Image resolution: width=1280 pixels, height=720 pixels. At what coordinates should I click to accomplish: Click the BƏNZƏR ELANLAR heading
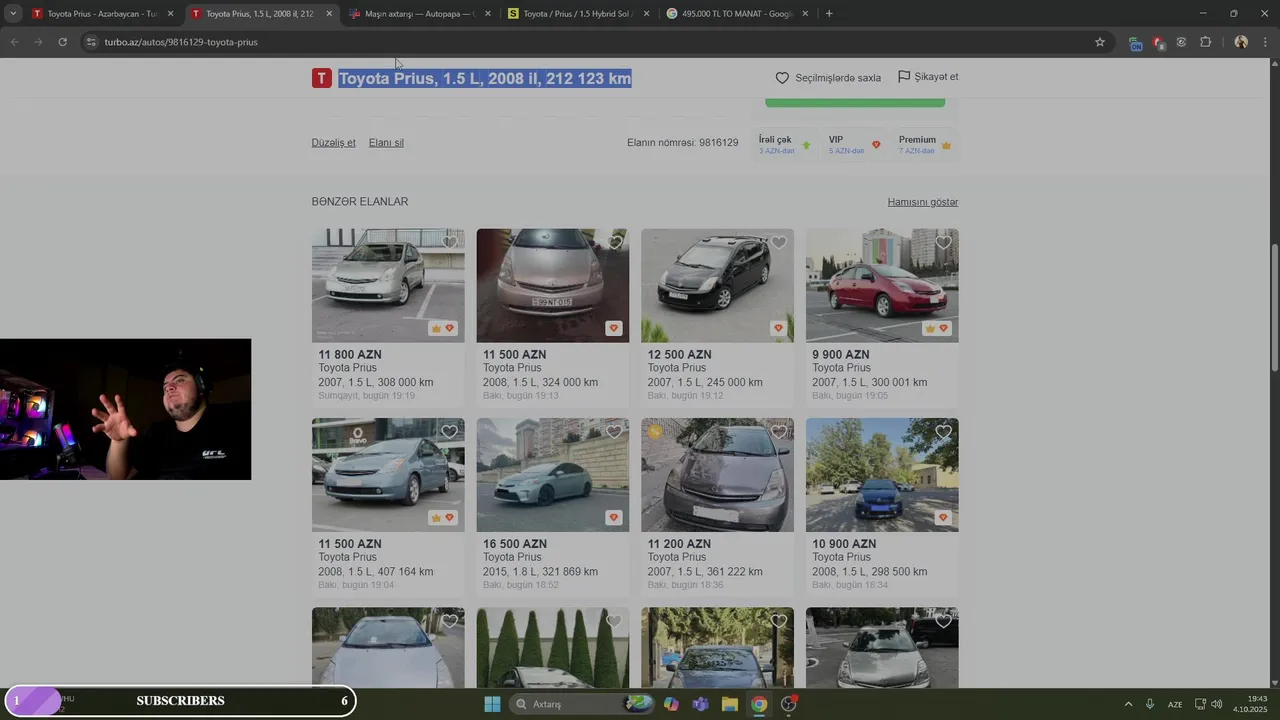tap(360, 202)
